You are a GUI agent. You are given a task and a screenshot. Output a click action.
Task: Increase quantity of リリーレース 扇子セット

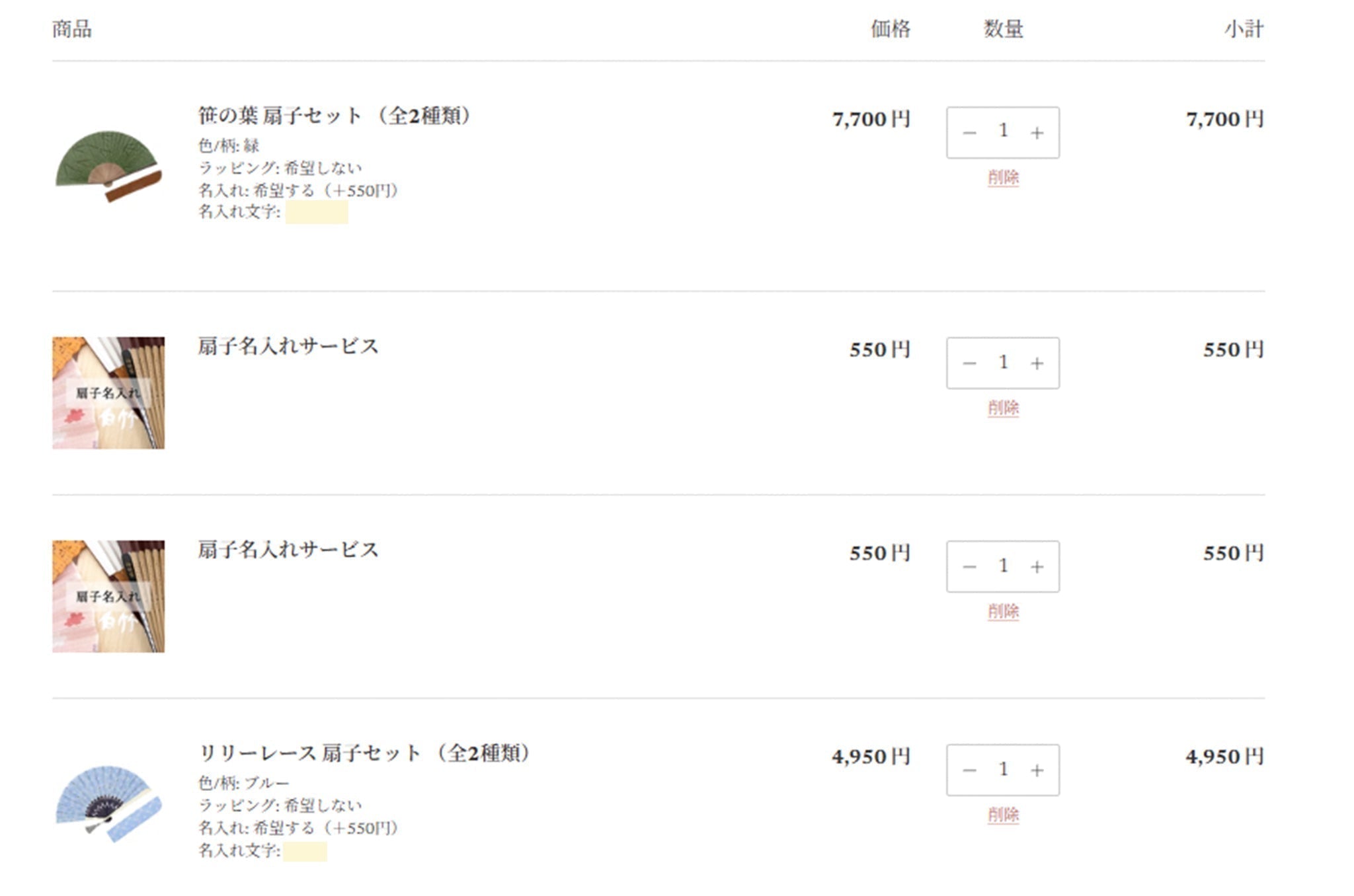1038,770
